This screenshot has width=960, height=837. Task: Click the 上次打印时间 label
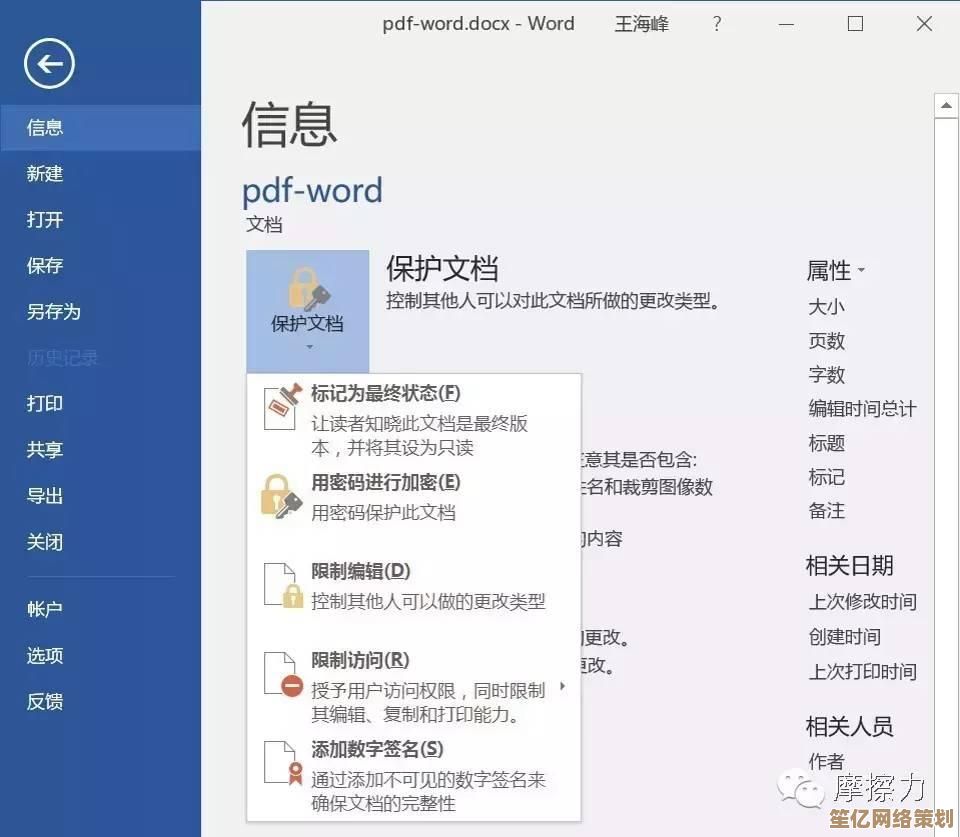click(x=863, y=672)
